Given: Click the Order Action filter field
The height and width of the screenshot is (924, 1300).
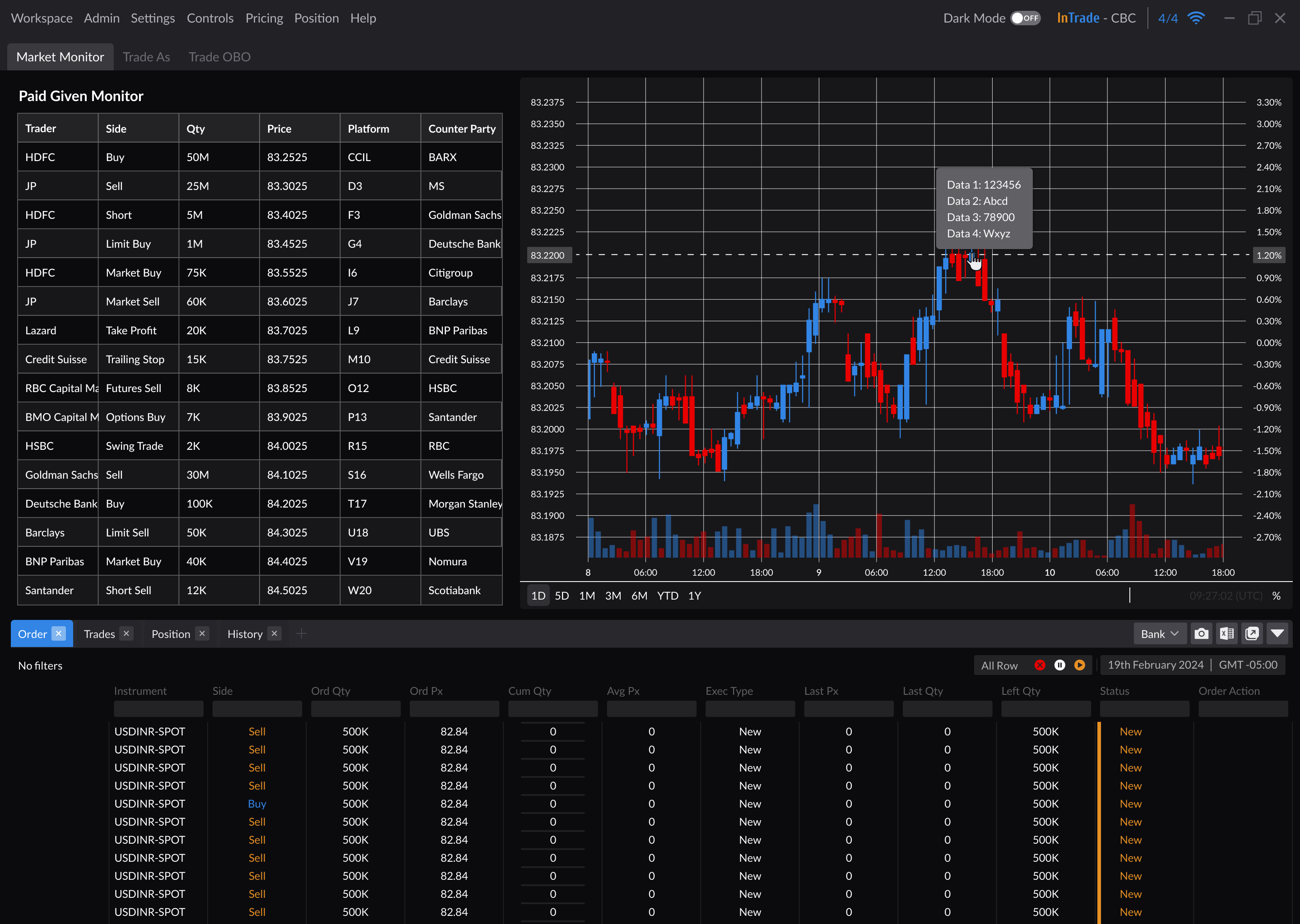Looking at the screenshot, I should pos(1243,708).
